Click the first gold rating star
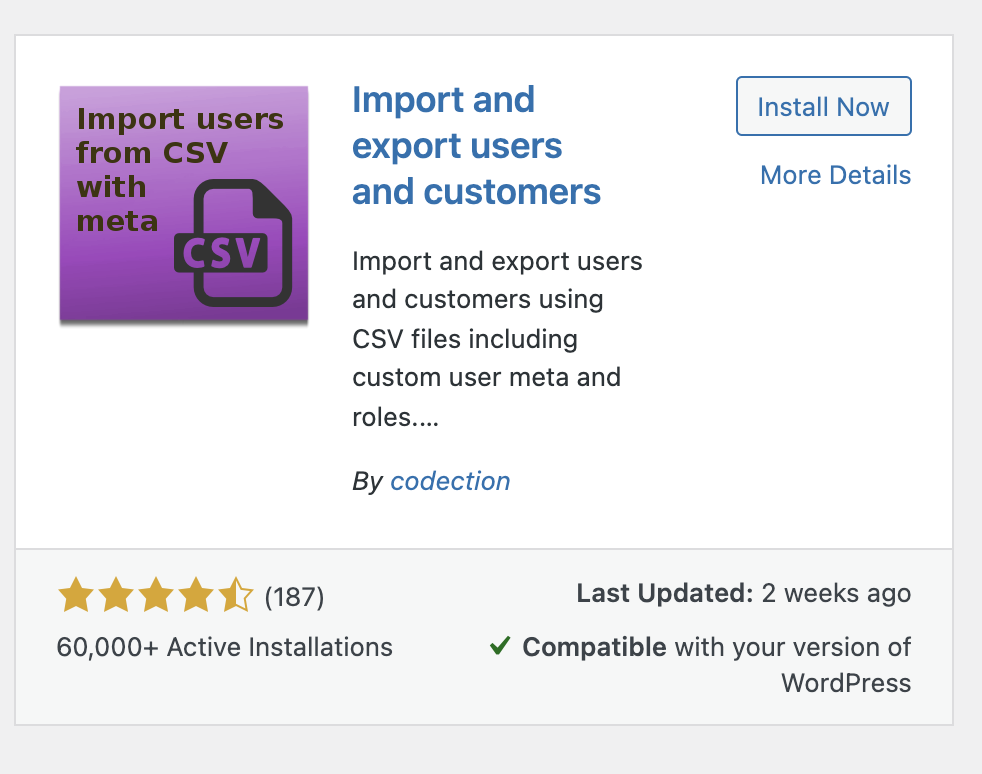The height and width of the screenshot is (774, 982). [x=76, y=595]
